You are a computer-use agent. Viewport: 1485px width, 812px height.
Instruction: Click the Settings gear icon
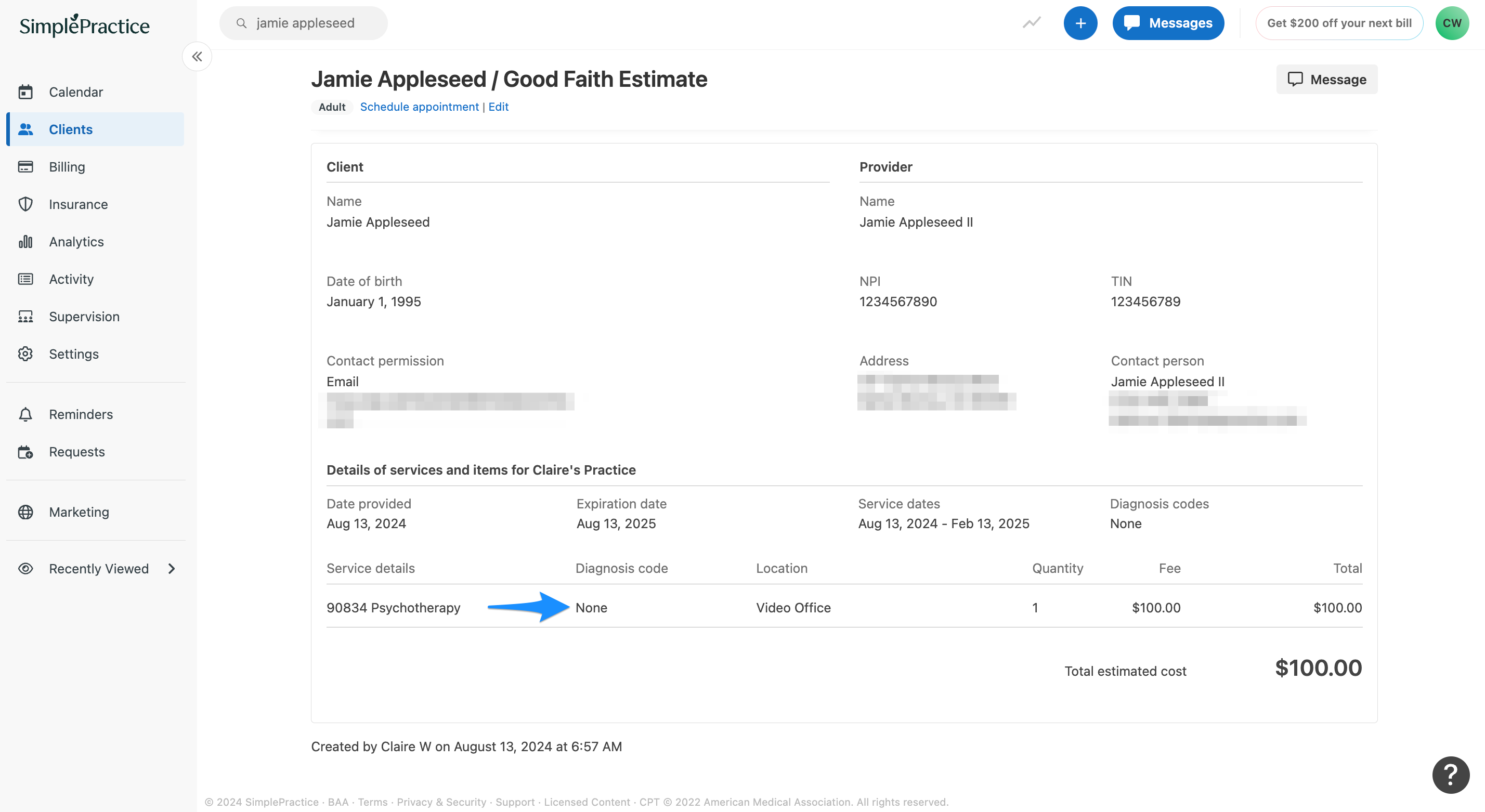(x=25, y=354)
